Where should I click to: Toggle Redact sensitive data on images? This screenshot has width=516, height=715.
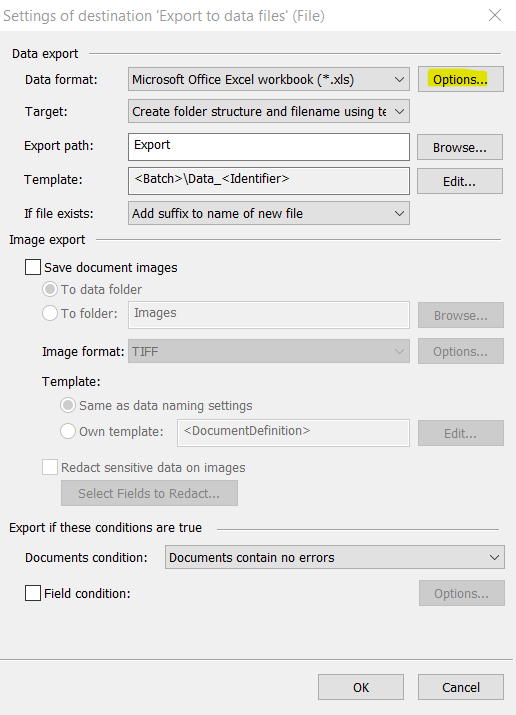50,467
